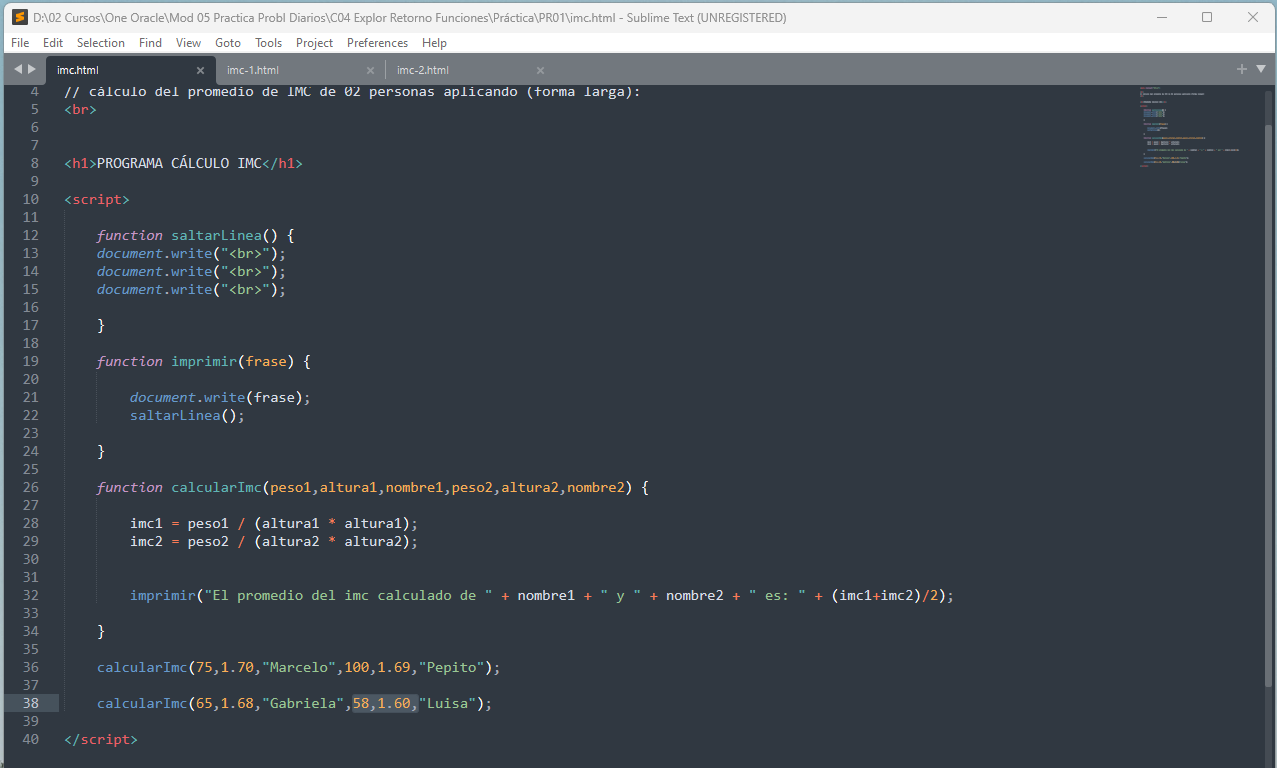1277x768 pixels.
Task: Click line number 12 in the gutter
Action: (x=30, y=235)
